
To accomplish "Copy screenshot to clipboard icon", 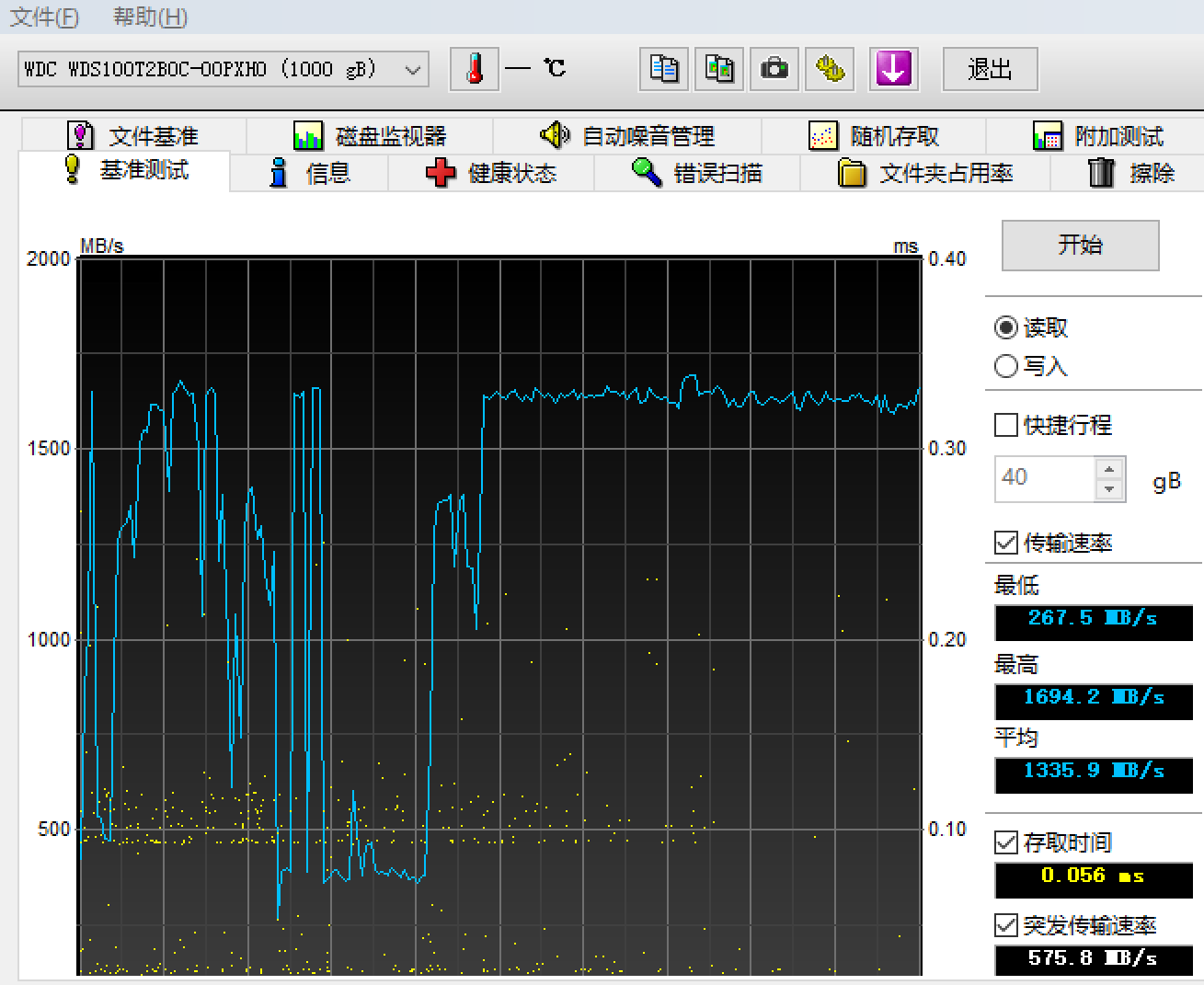I will click(719, 69).
